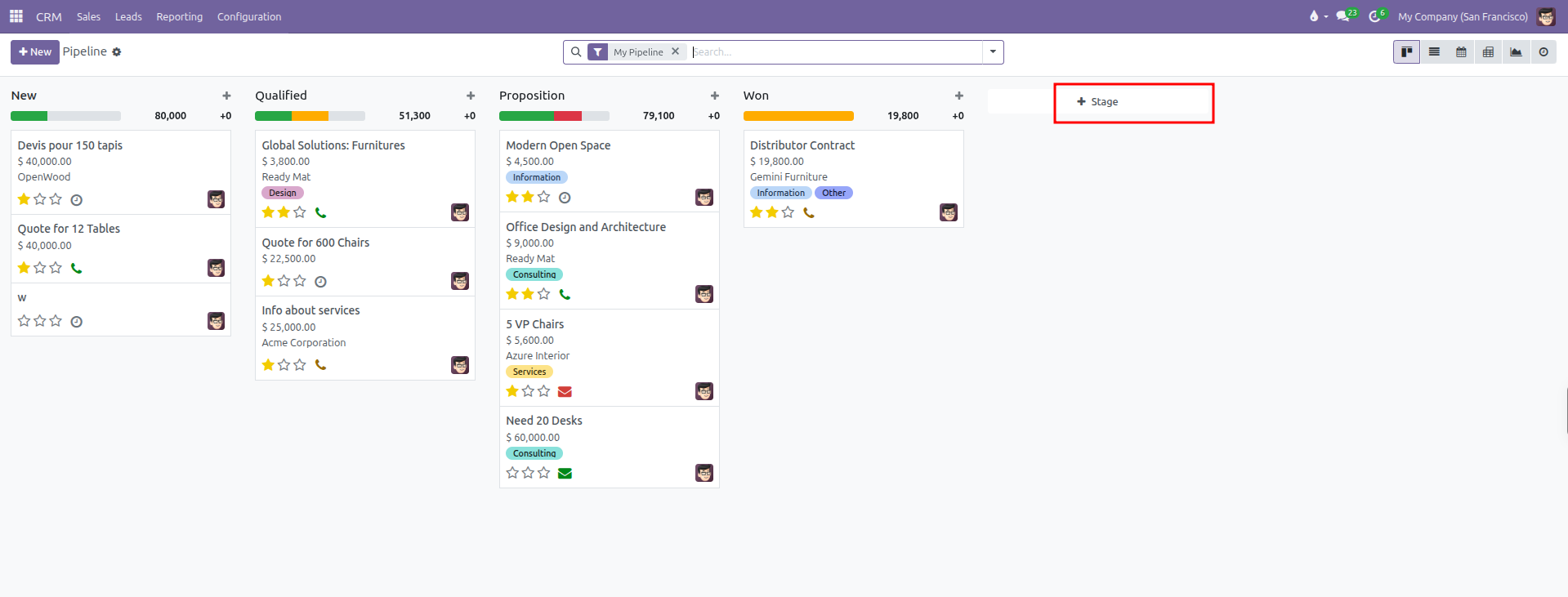Click the red segment of Proposition progress bar
This screenshot has width=1568, height=597.
pyautogui.click(x=568, y=116)
